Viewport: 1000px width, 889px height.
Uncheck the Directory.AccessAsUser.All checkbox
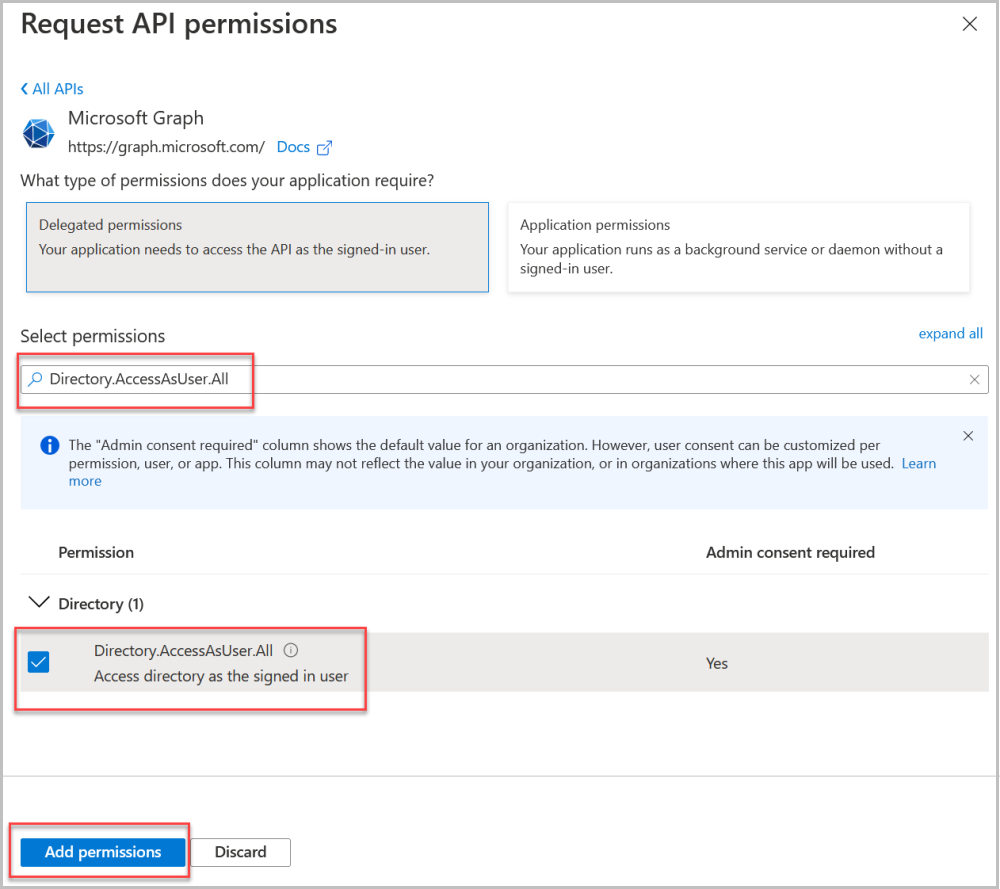pyautogui.click(x=38, y=662)
